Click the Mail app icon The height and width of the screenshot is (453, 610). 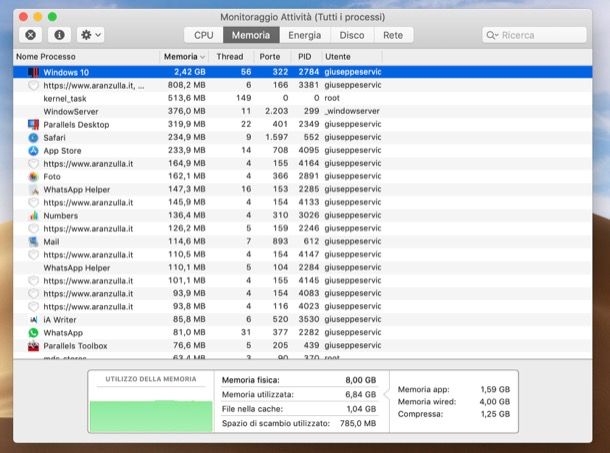tap(33, 241)
